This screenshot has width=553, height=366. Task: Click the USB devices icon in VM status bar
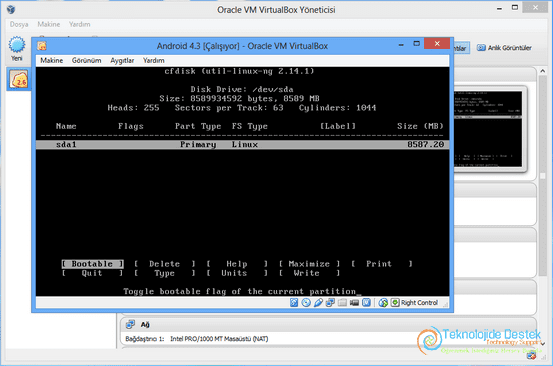tap(318, 303)
